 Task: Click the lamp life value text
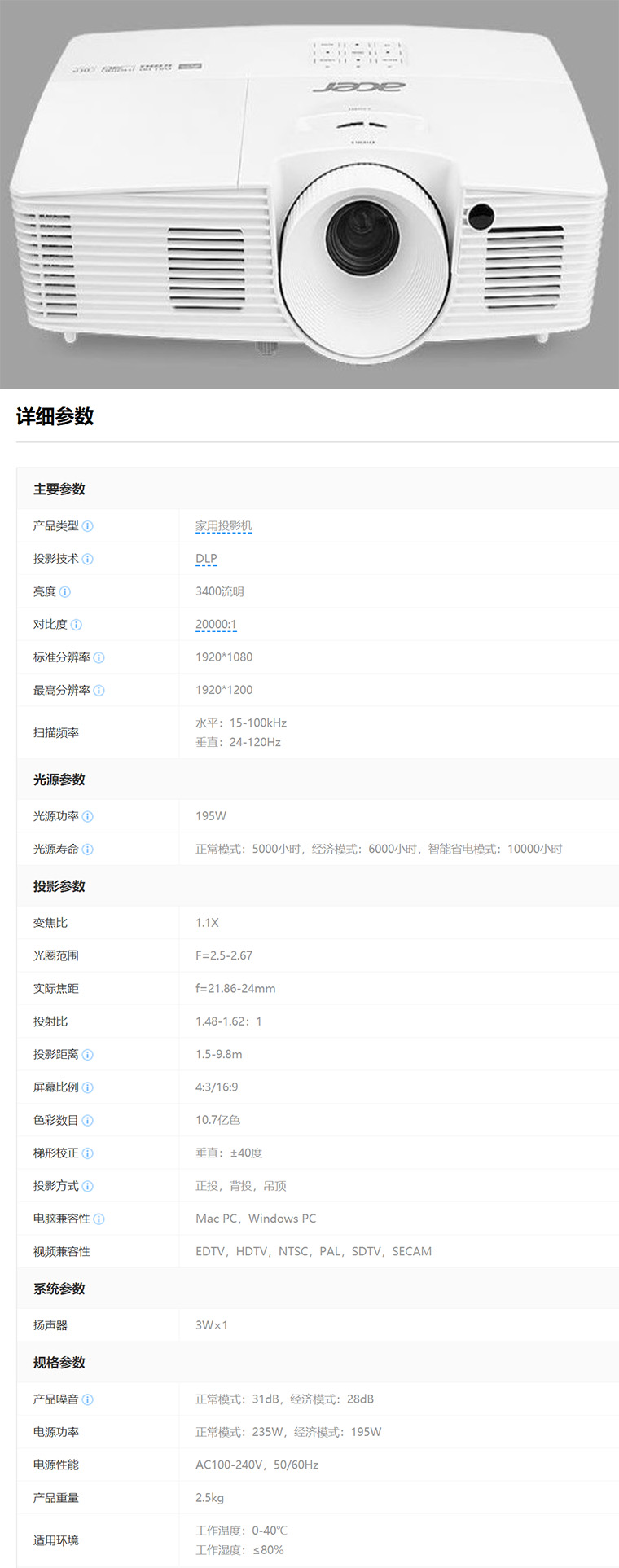[379, 849]
